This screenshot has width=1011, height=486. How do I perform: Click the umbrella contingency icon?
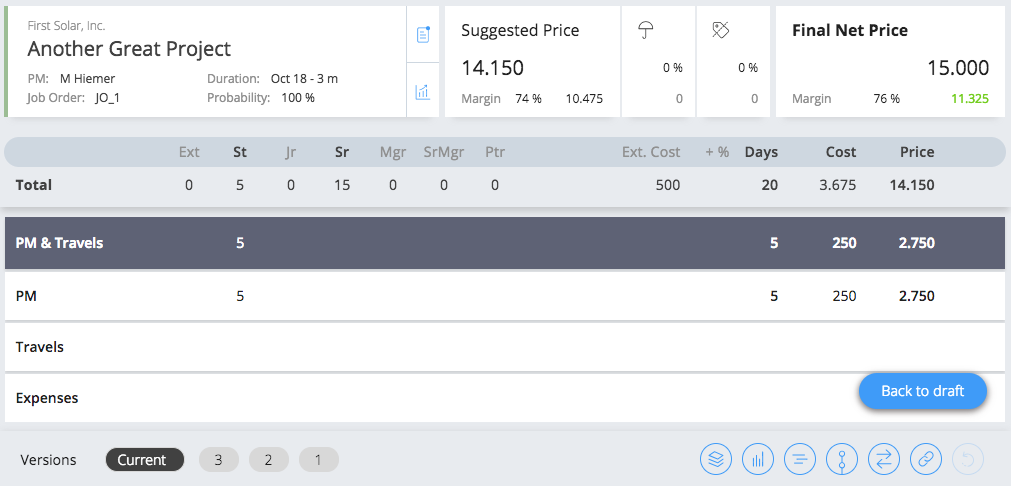646,30
